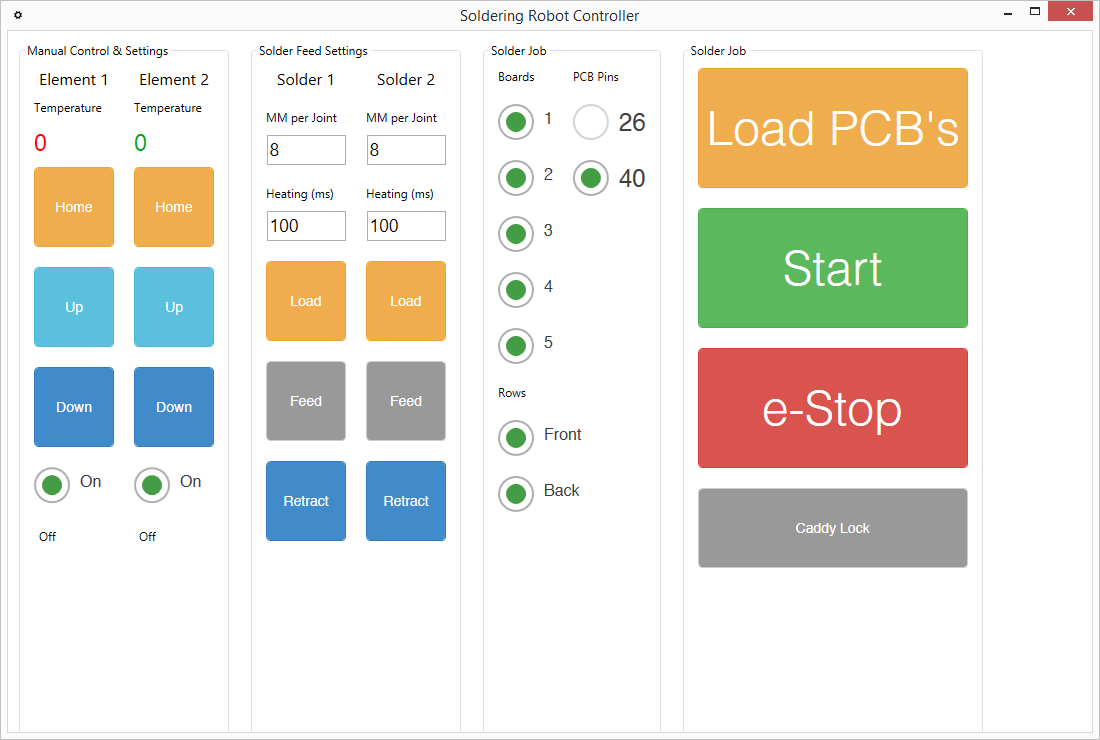
Task: Edit Solder 1 MM per Joint field
Action: click(306, 150)
